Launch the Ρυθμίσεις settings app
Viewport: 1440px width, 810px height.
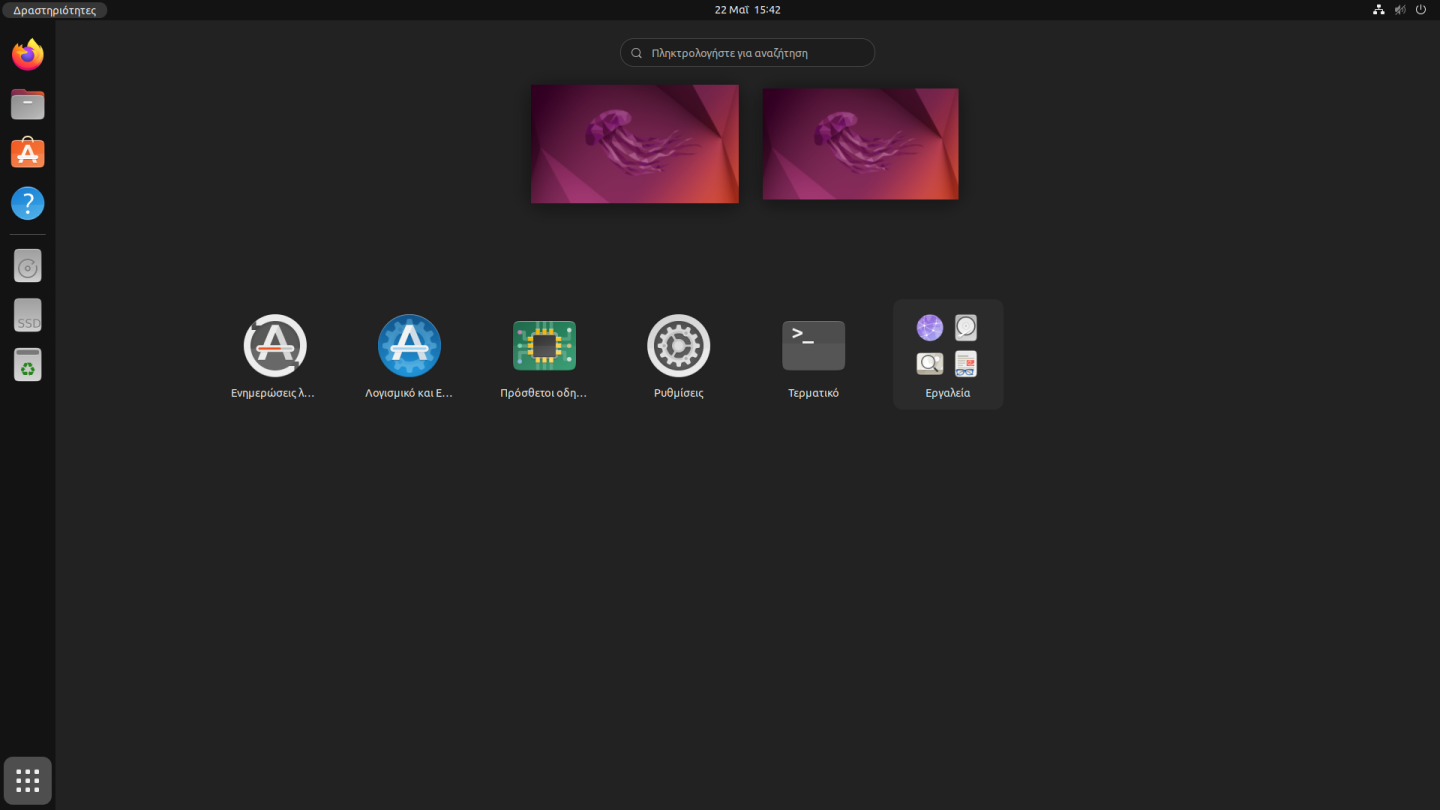pyautogui.click(x=678, y=345)
